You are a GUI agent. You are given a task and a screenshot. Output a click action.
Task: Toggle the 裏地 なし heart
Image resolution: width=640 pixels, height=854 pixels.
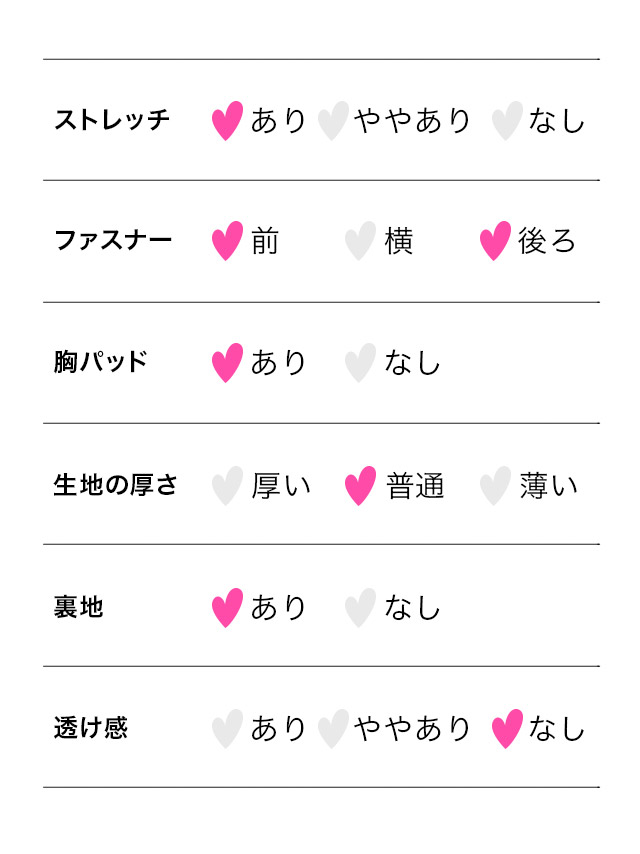pos(360,608)
